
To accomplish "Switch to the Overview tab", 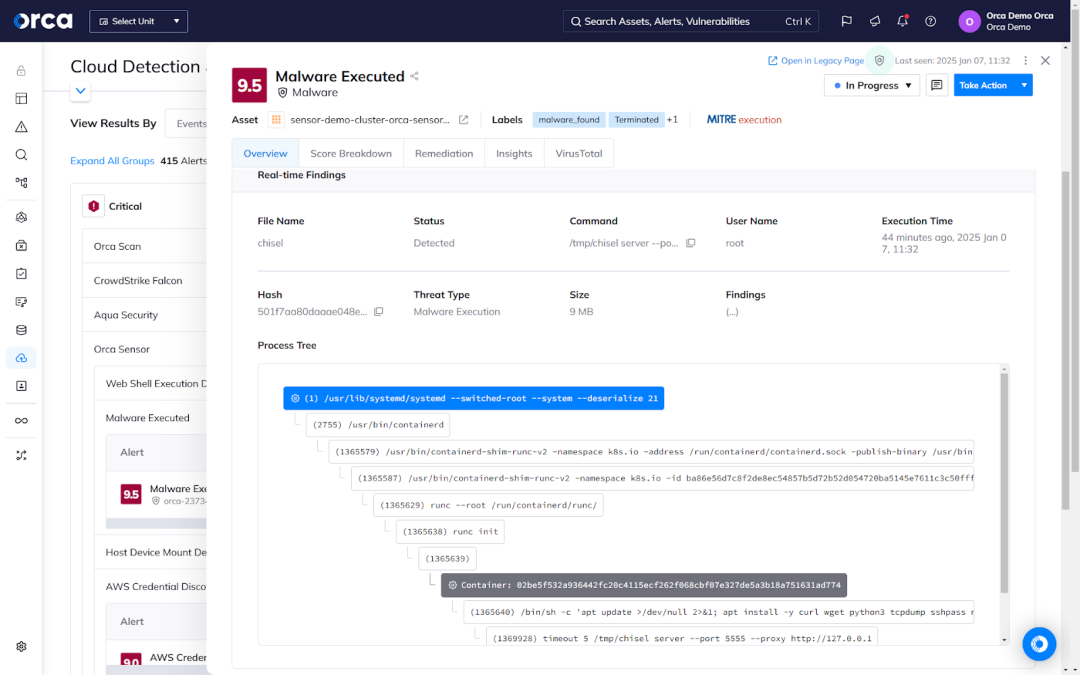I will (265, 154).
